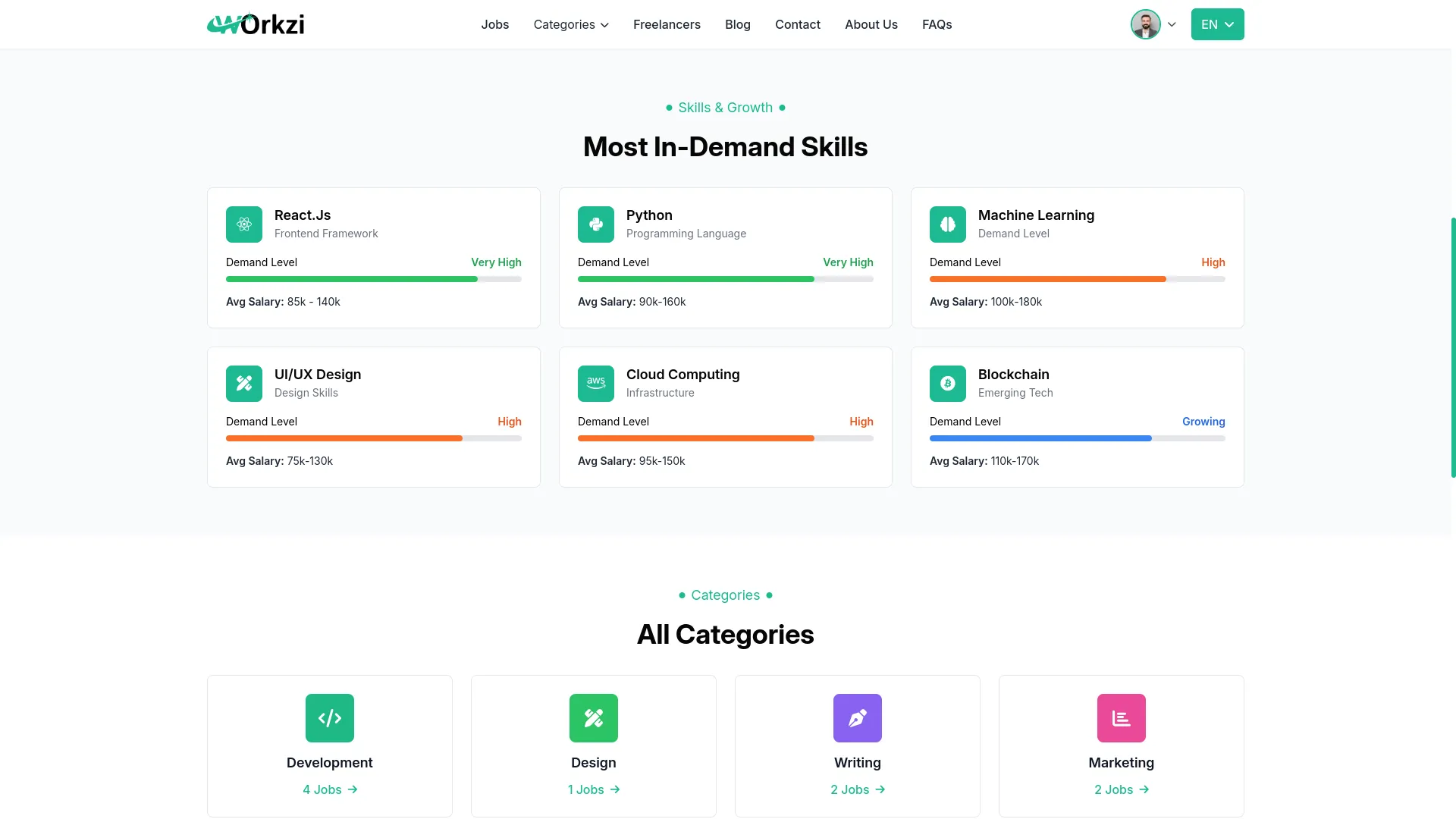Select the Writing category pen icon
Viewport: 1456px width, 819px height.
click(x=857, y=717)
